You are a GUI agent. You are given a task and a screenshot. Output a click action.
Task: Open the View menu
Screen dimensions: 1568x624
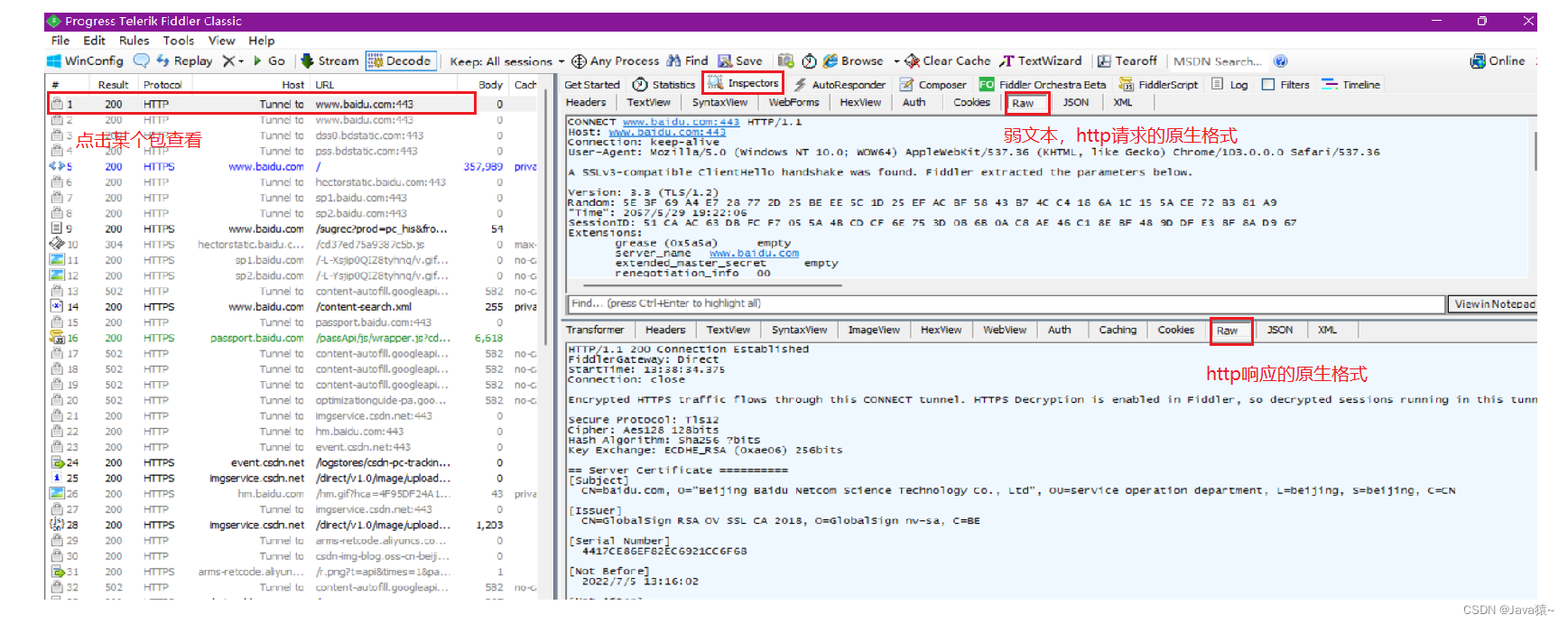click(x=221, y=40)
